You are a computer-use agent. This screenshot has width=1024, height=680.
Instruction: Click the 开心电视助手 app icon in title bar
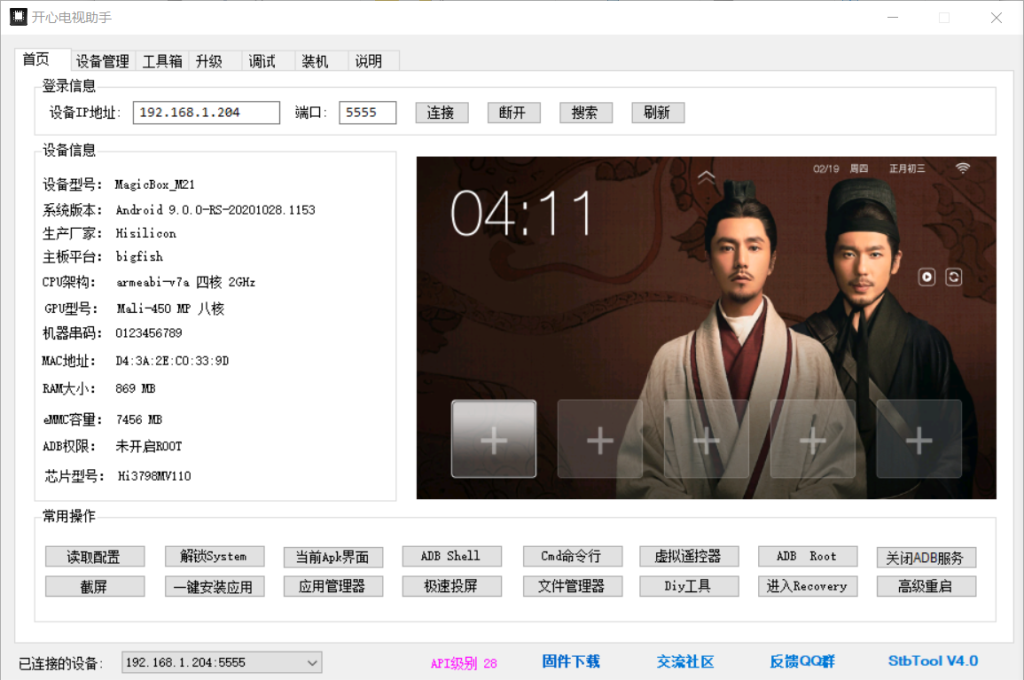[18, 17]
